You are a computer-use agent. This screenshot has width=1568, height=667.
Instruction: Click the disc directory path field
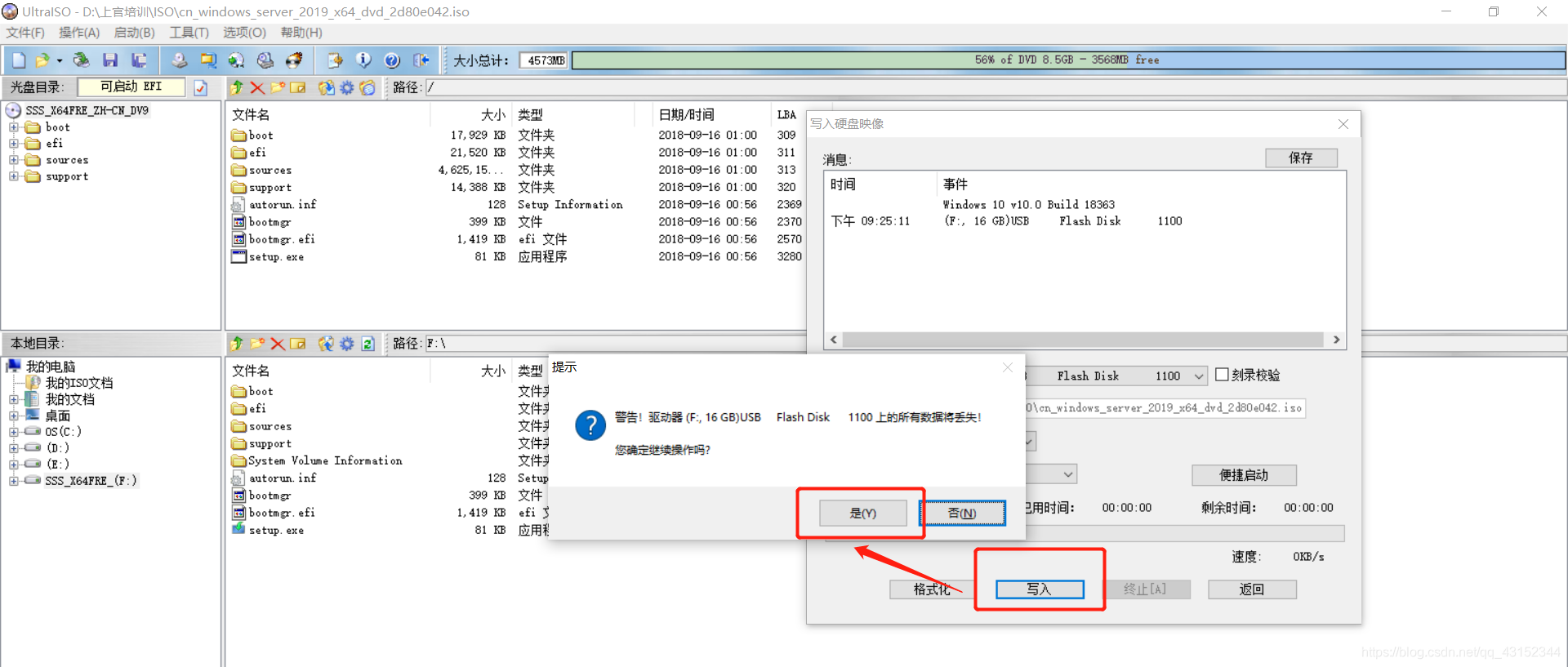(995, 87)
